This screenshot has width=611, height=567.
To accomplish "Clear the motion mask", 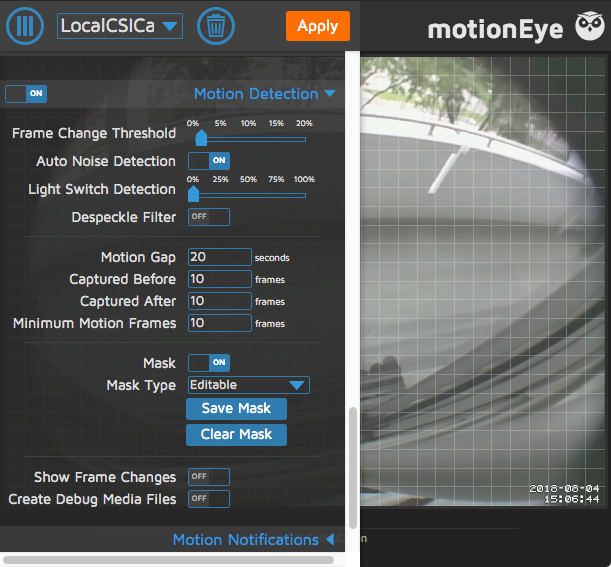I will (x=236, y=435).
